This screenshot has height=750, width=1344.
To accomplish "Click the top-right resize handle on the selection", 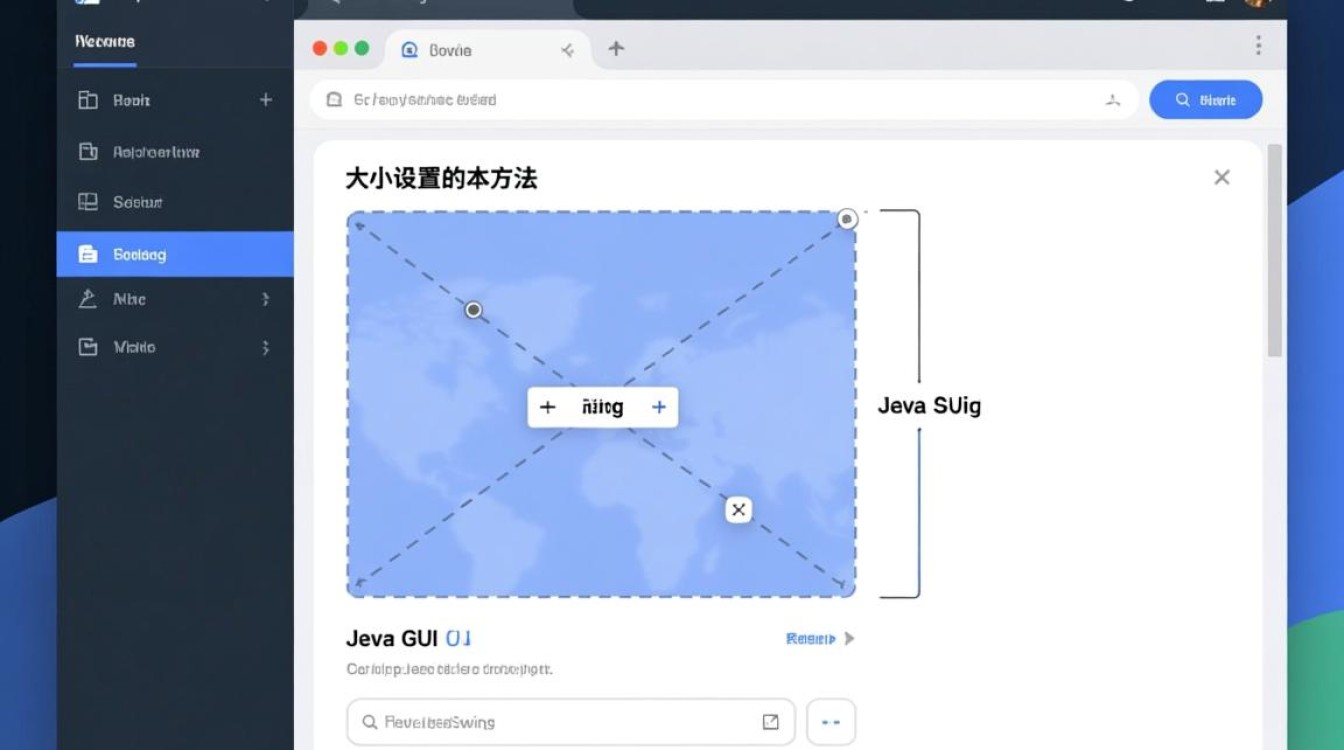I will (846, 218).
